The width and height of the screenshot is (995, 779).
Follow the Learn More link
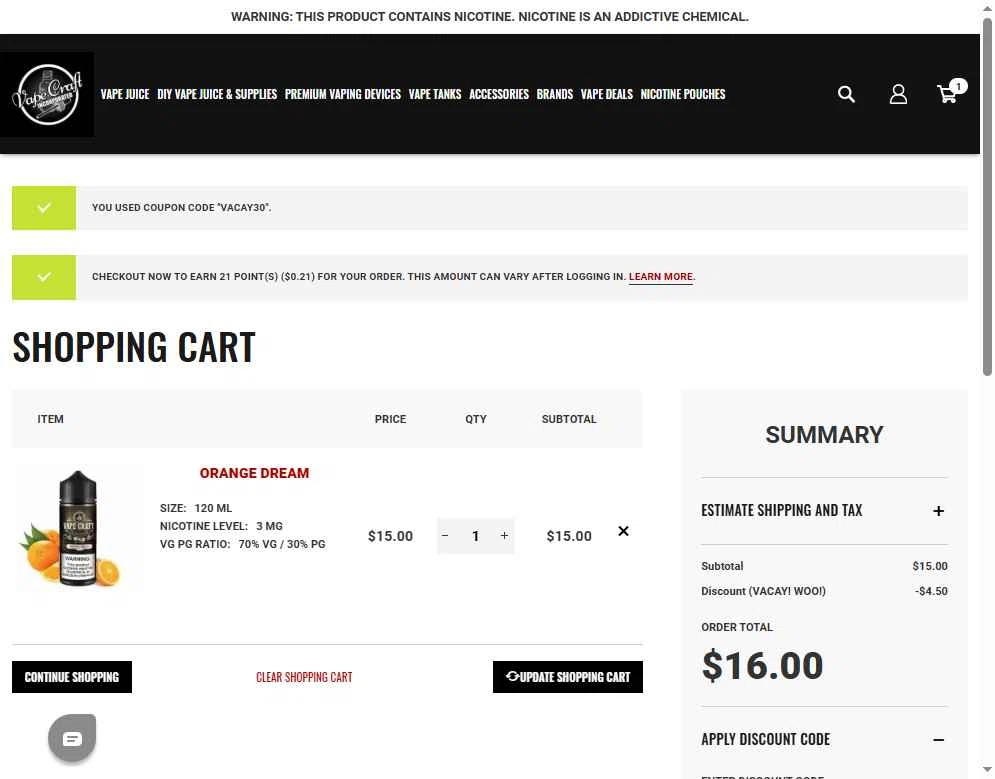tap(661, 277)
